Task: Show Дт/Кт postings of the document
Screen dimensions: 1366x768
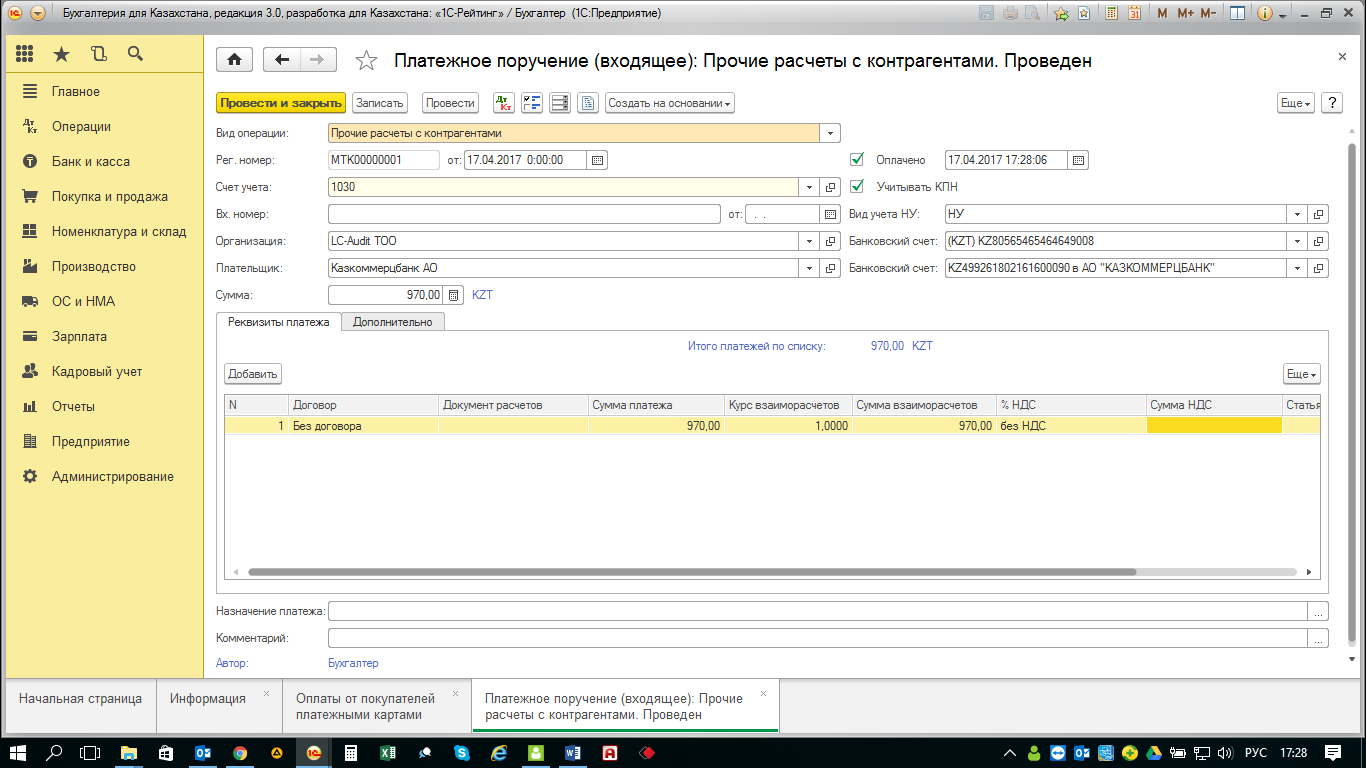Action: [x=504, y=103]
